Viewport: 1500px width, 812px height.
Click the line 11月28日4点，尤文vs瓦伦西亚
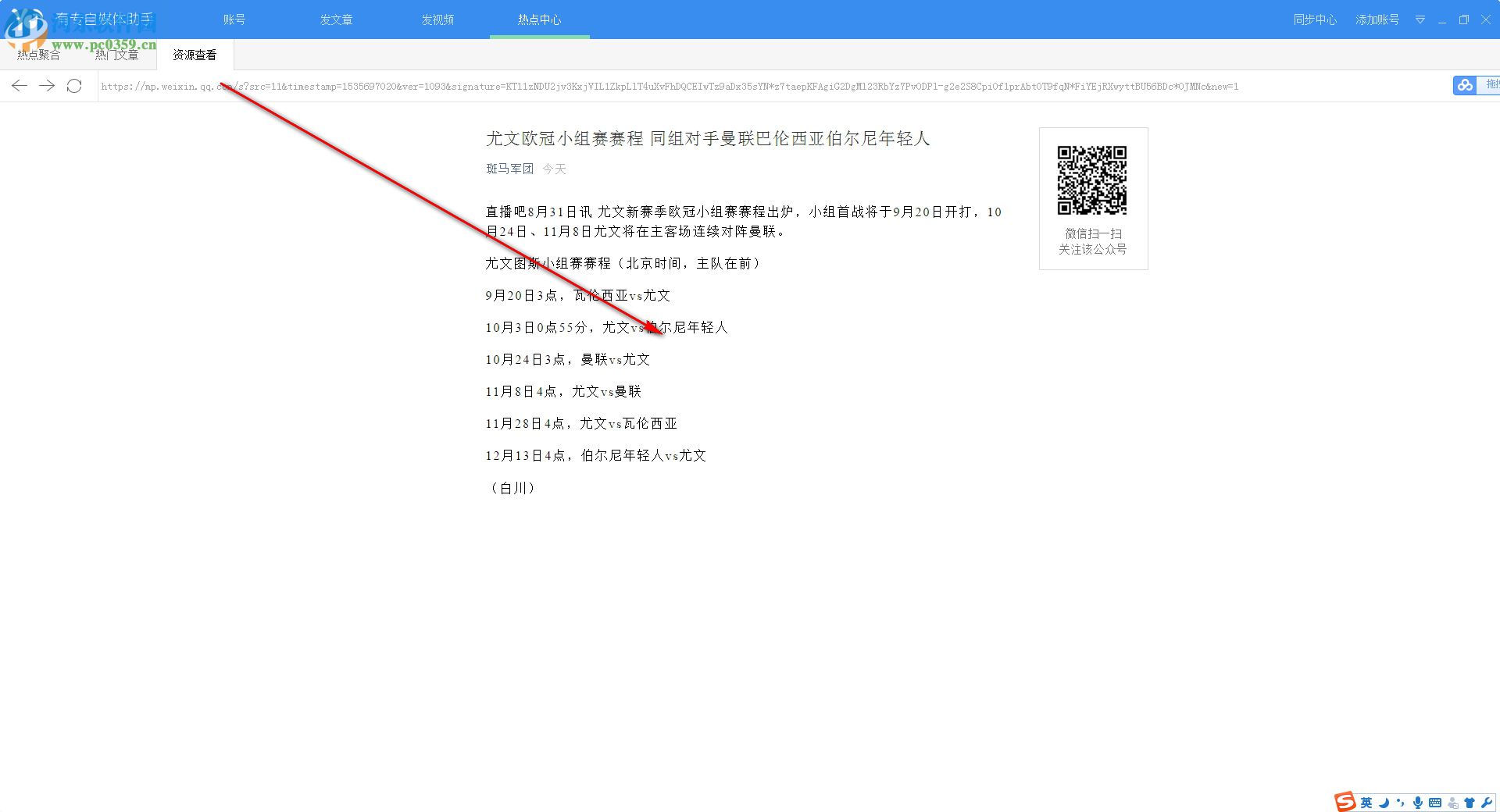click(581, 423)
